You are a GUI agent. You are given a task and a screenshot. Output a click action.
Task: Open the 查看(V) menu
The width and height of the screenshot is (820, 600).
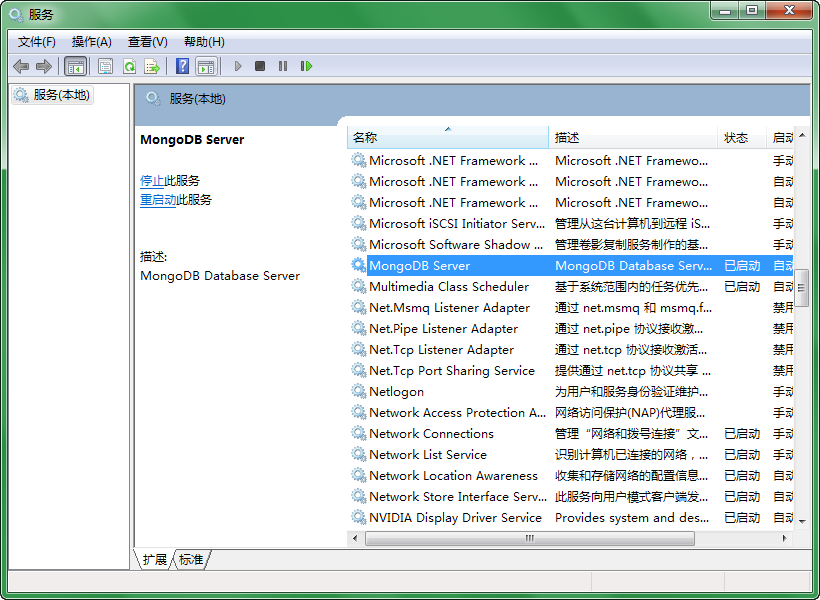click(x=147, y=41)
